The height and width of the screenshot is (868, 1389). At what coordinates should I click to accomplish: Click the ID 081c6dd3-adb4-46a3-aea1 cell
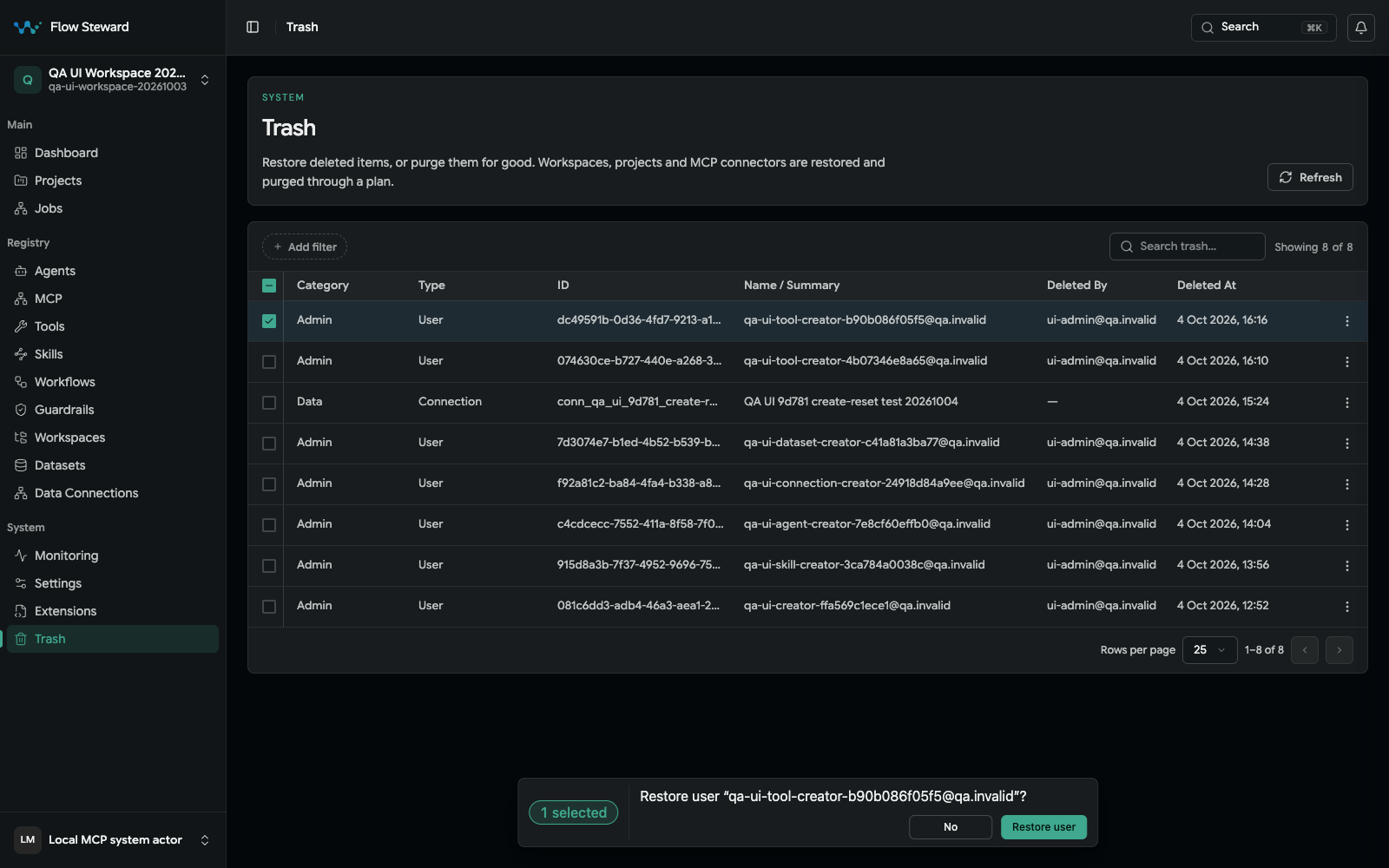click(638, 606)
